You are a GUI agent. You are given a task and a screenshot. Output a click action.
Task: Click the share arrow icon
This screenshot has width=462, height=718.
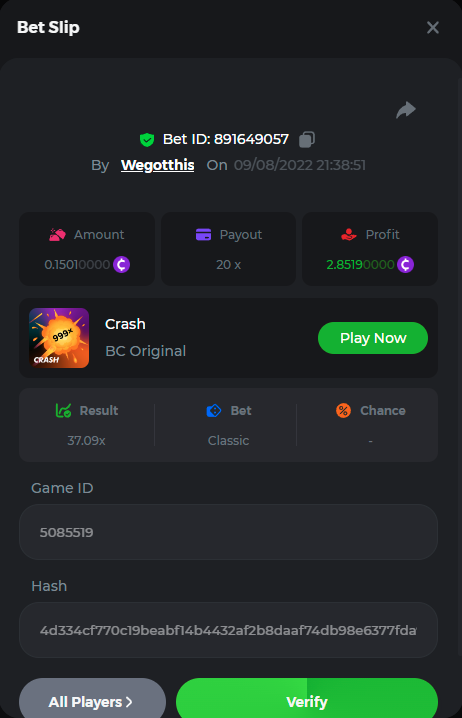pos(406,110)
